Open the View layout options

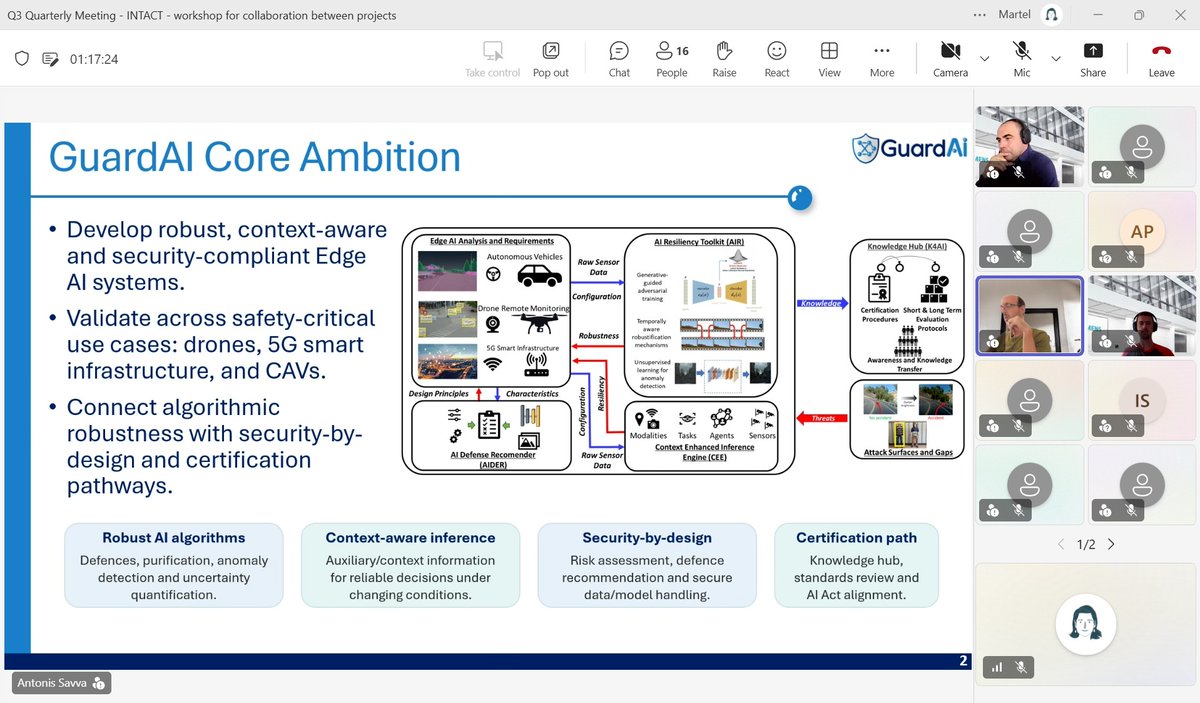[829, 59]
